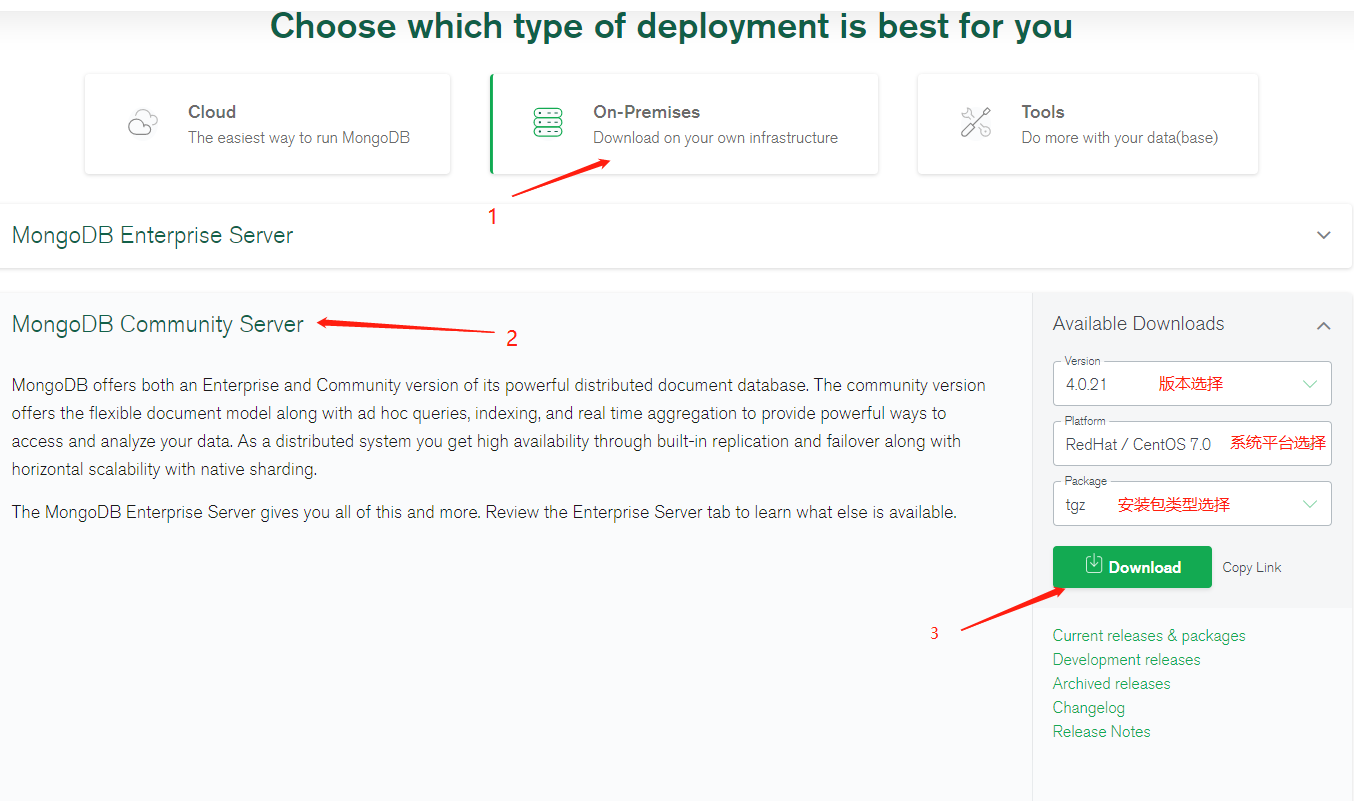1354x801 pixels.
Task: Open the Platform dropdown RedHat / CentOS 7.0
Action: pos(1192,443)
